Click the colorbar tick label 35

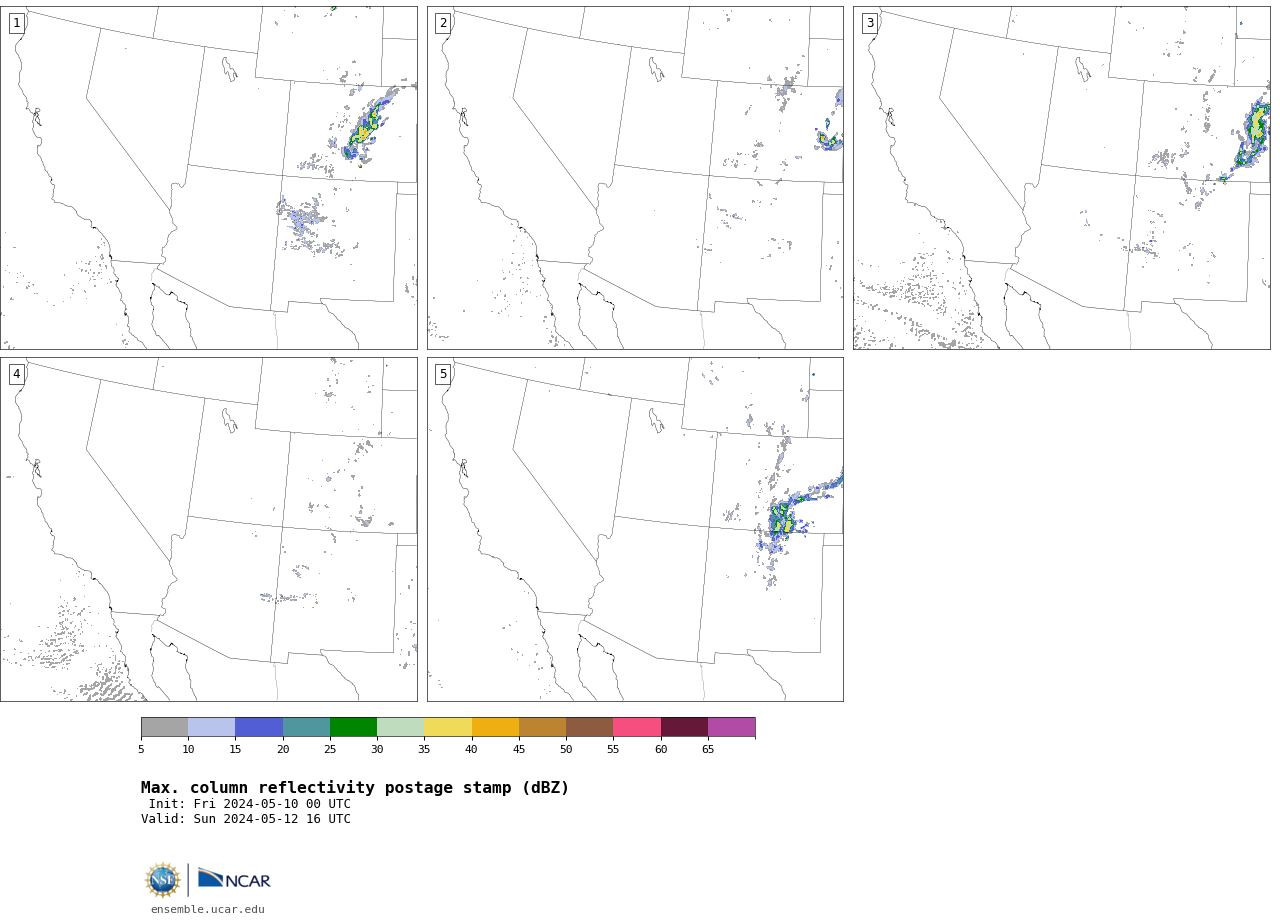click(424, 749)
